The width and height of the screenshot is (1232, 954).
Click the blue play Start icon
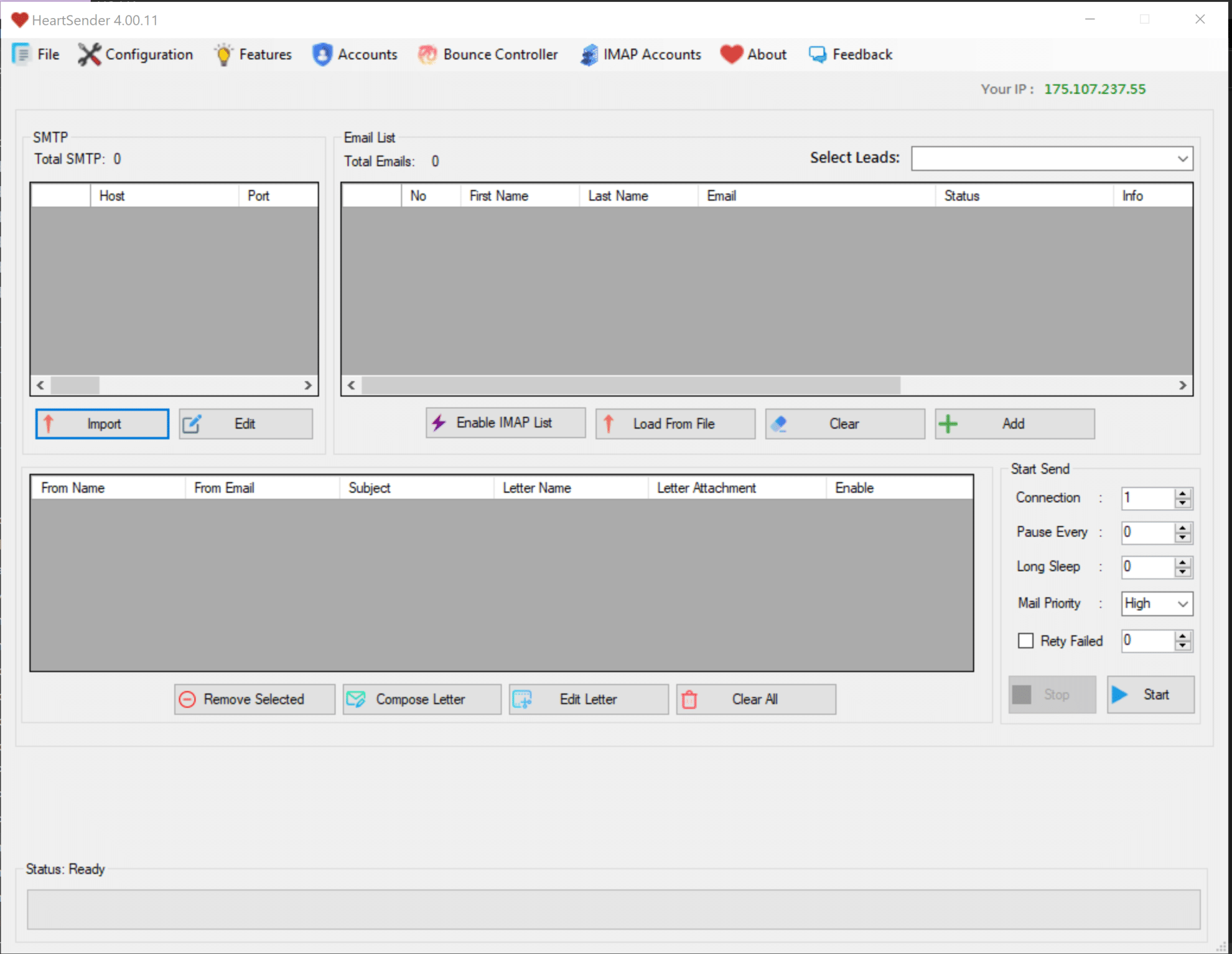point(1120,694)
